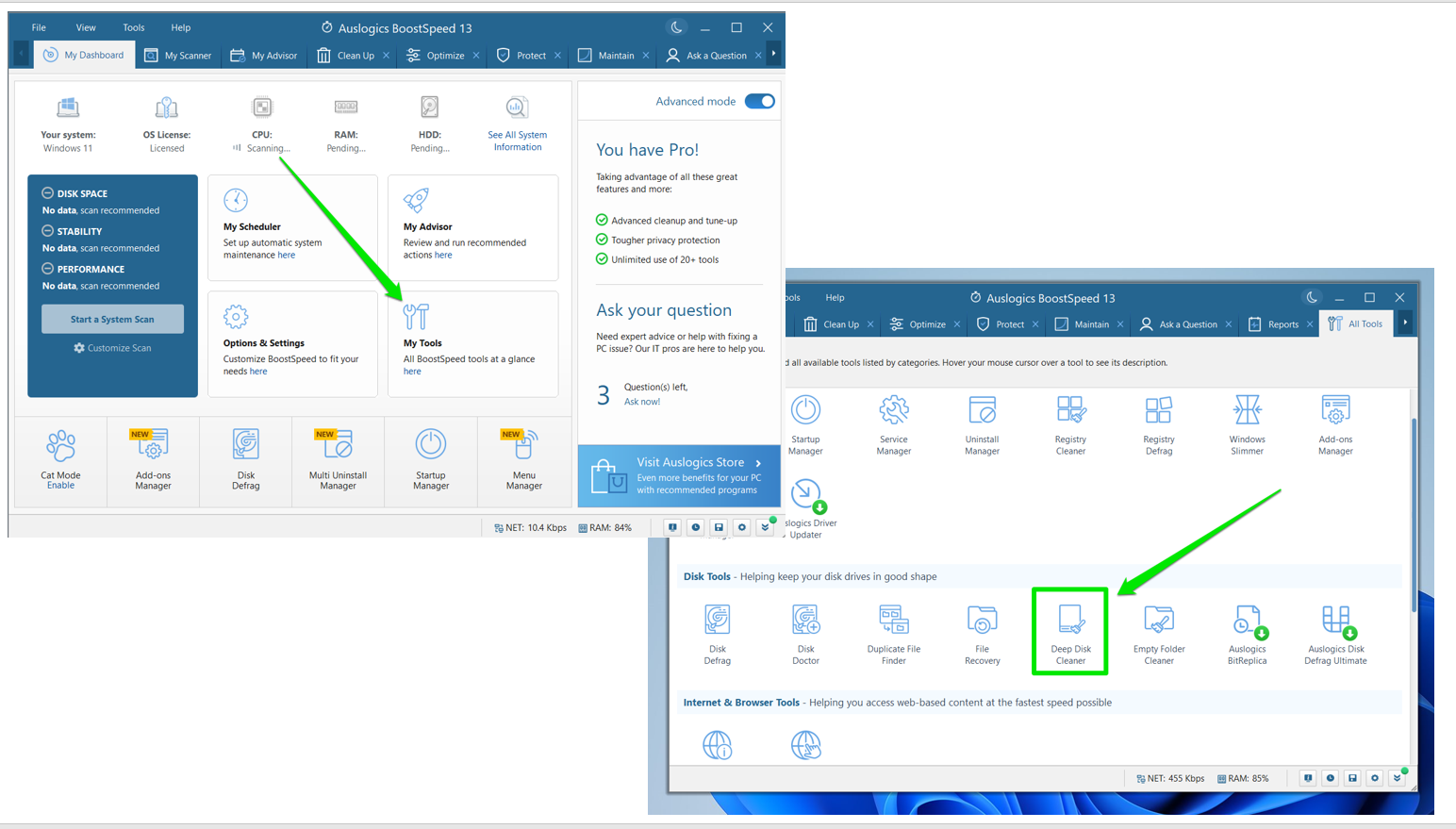Click See All System Information link

pyautogui.click(x=517, y=141)
